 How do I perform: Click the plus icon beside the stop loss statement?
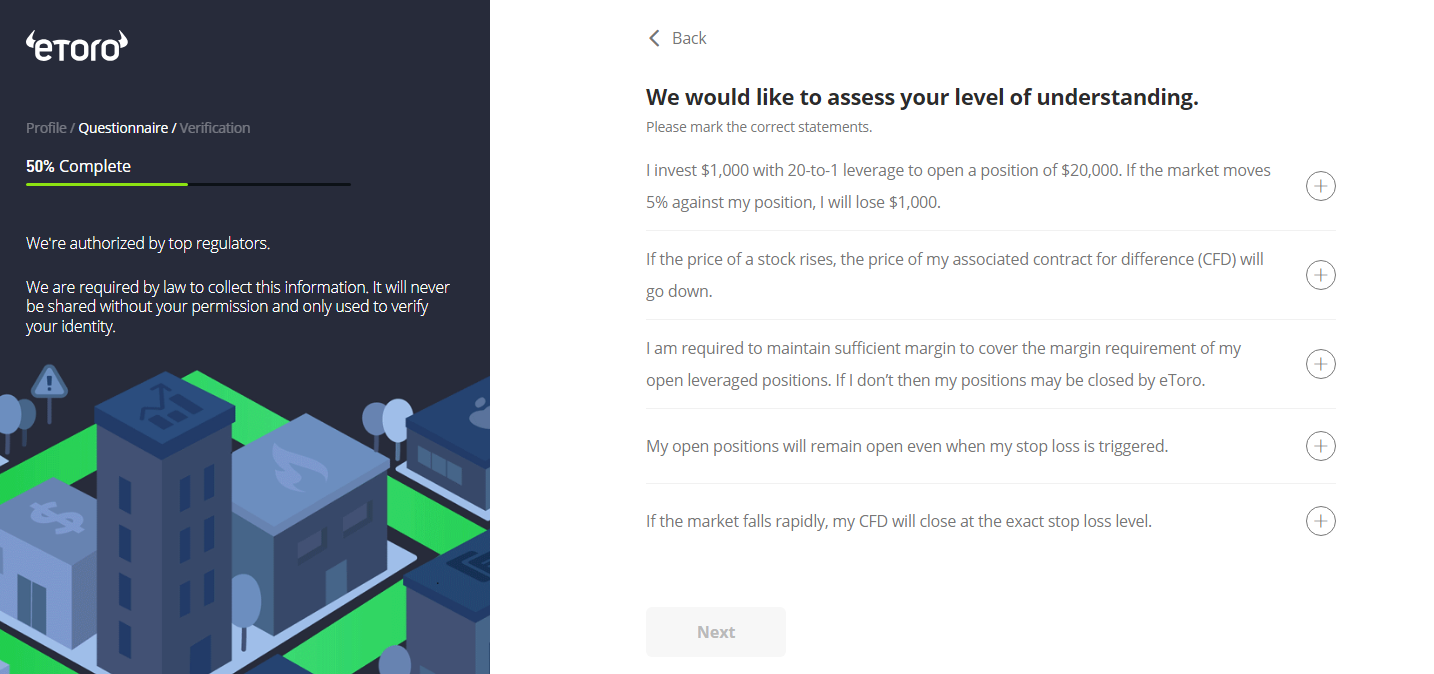click(1320, 446)
